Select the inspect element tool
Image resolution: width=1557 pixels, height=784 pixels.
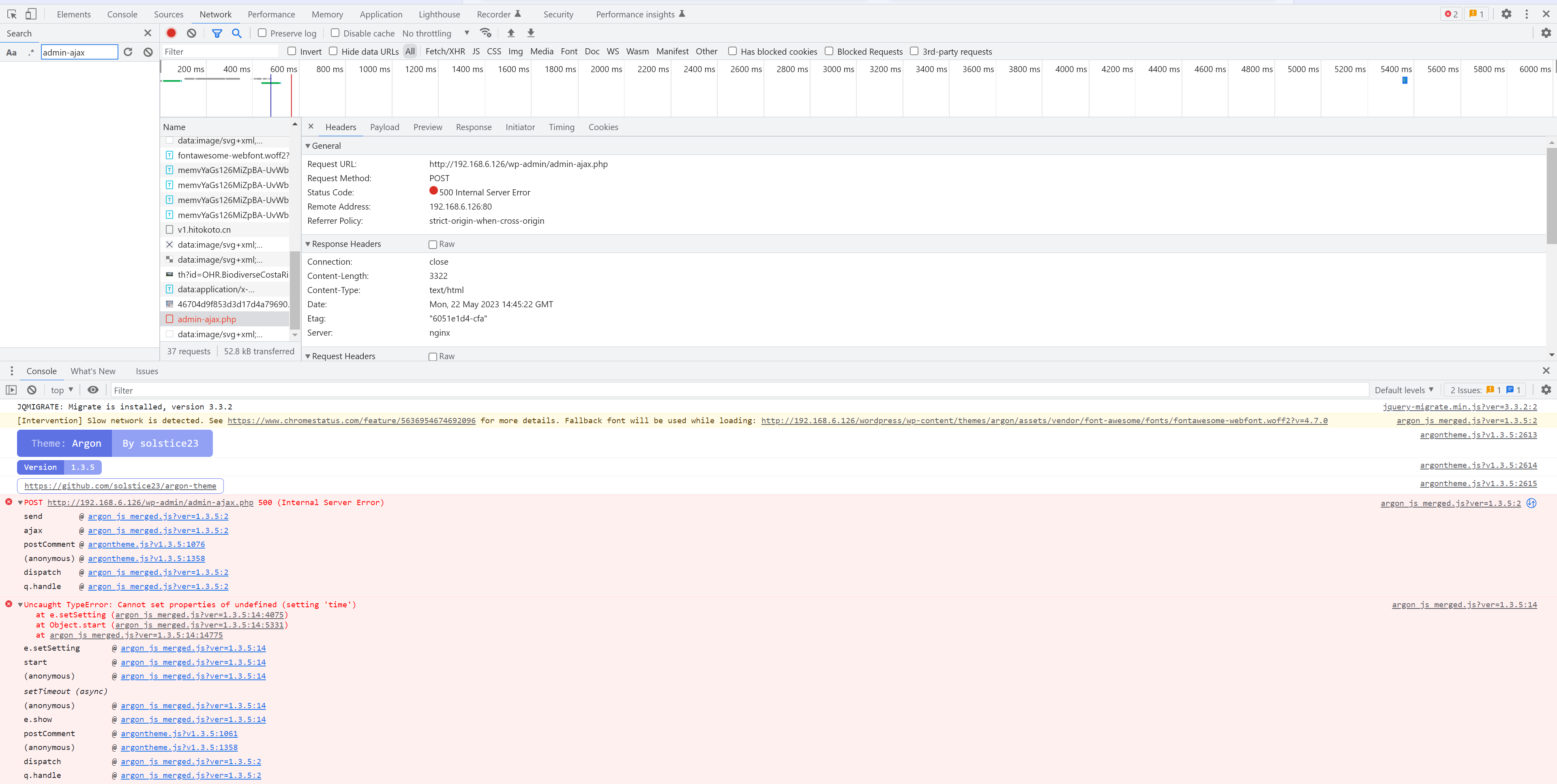[11, 13]
